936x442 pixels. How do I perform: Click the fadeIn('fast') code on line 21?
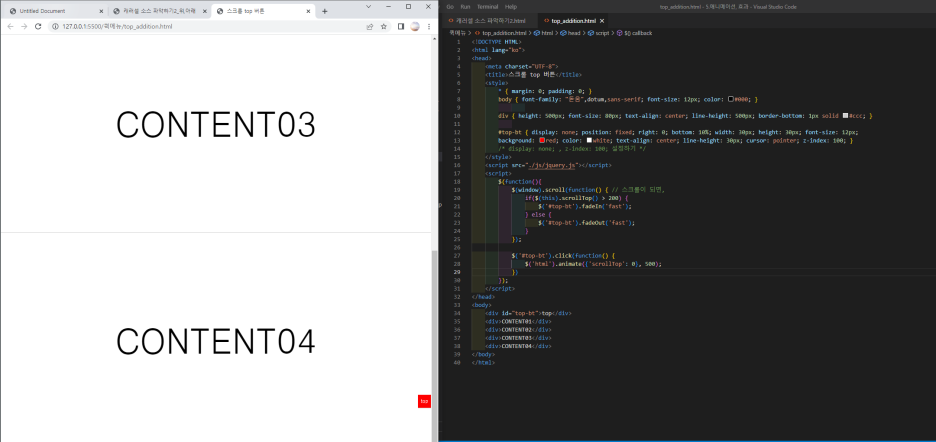606,206
